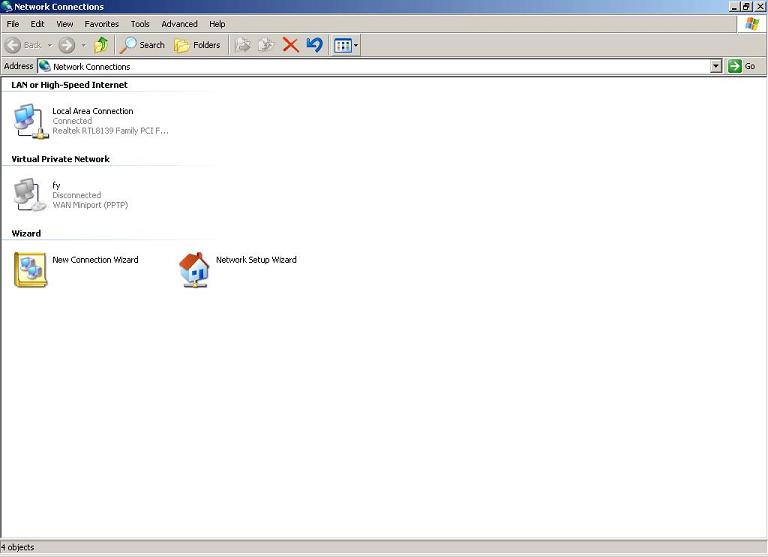This screenshot has height=557, width=768.
Task: Select the Local Area Connection icon
Action: point(31,121)
